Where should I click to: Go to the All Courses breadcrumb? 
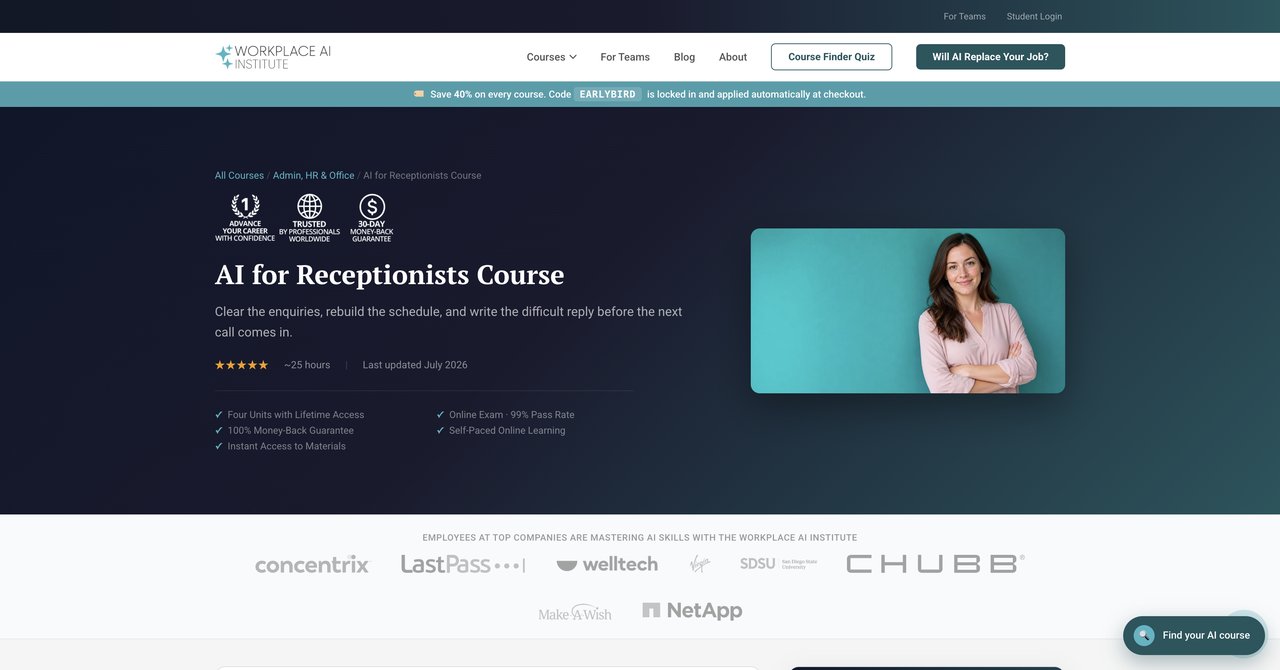tap(239, 175)
